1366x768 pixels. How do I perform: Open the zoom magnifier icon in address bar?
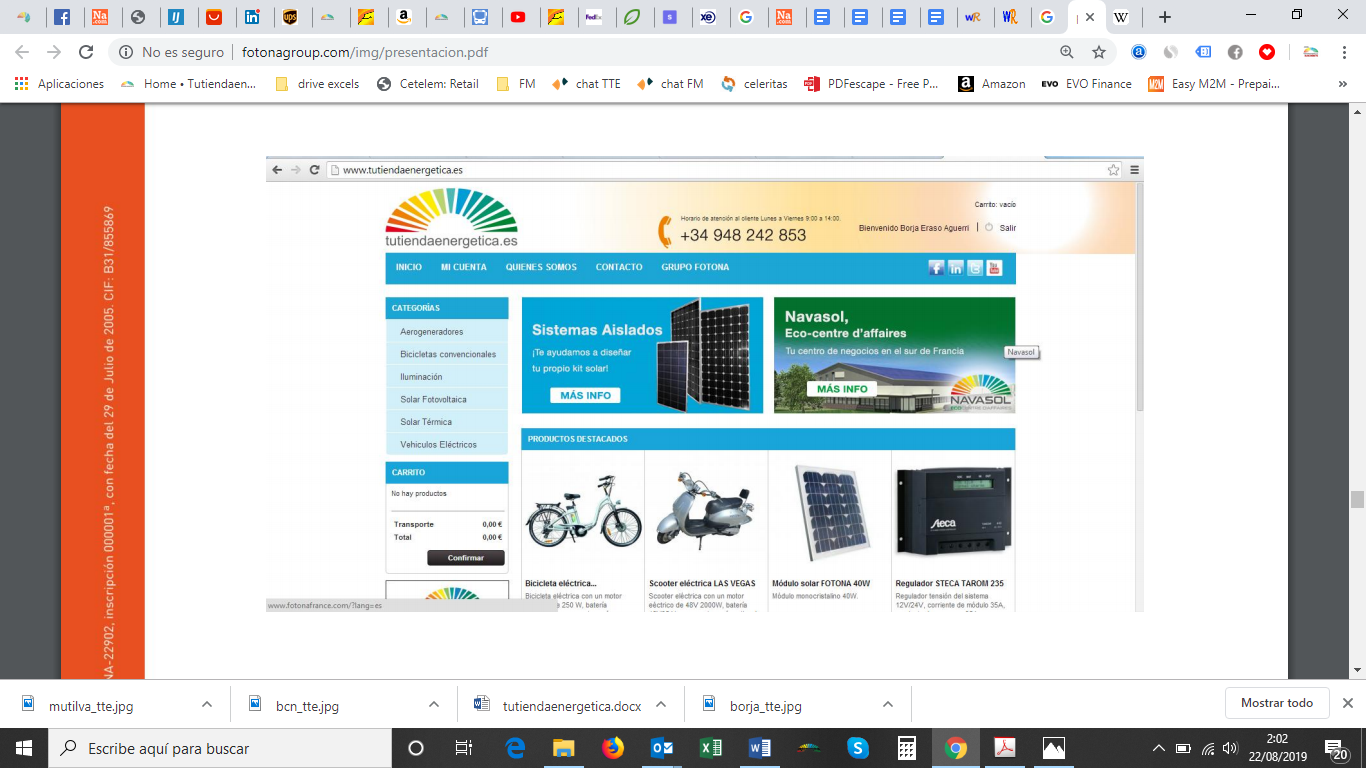1067,52
